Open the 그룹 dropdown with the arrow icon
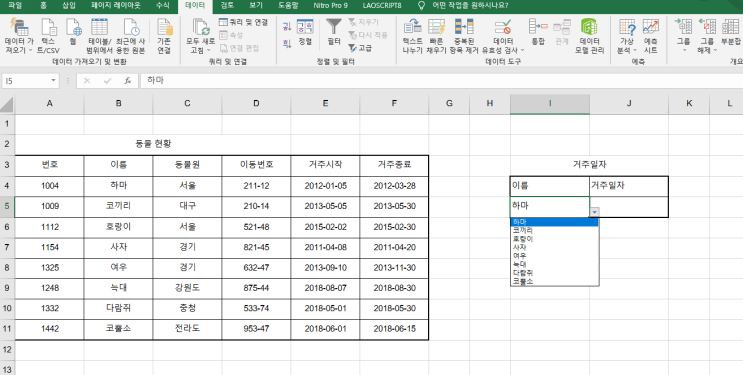This screenshot has height=375, width=743. click(684, 50)
